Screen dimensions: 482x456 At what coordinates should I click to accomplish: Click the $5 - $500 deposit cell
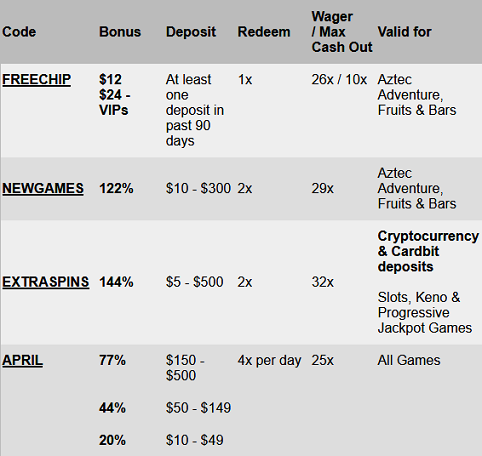click(x=195, y=282)
